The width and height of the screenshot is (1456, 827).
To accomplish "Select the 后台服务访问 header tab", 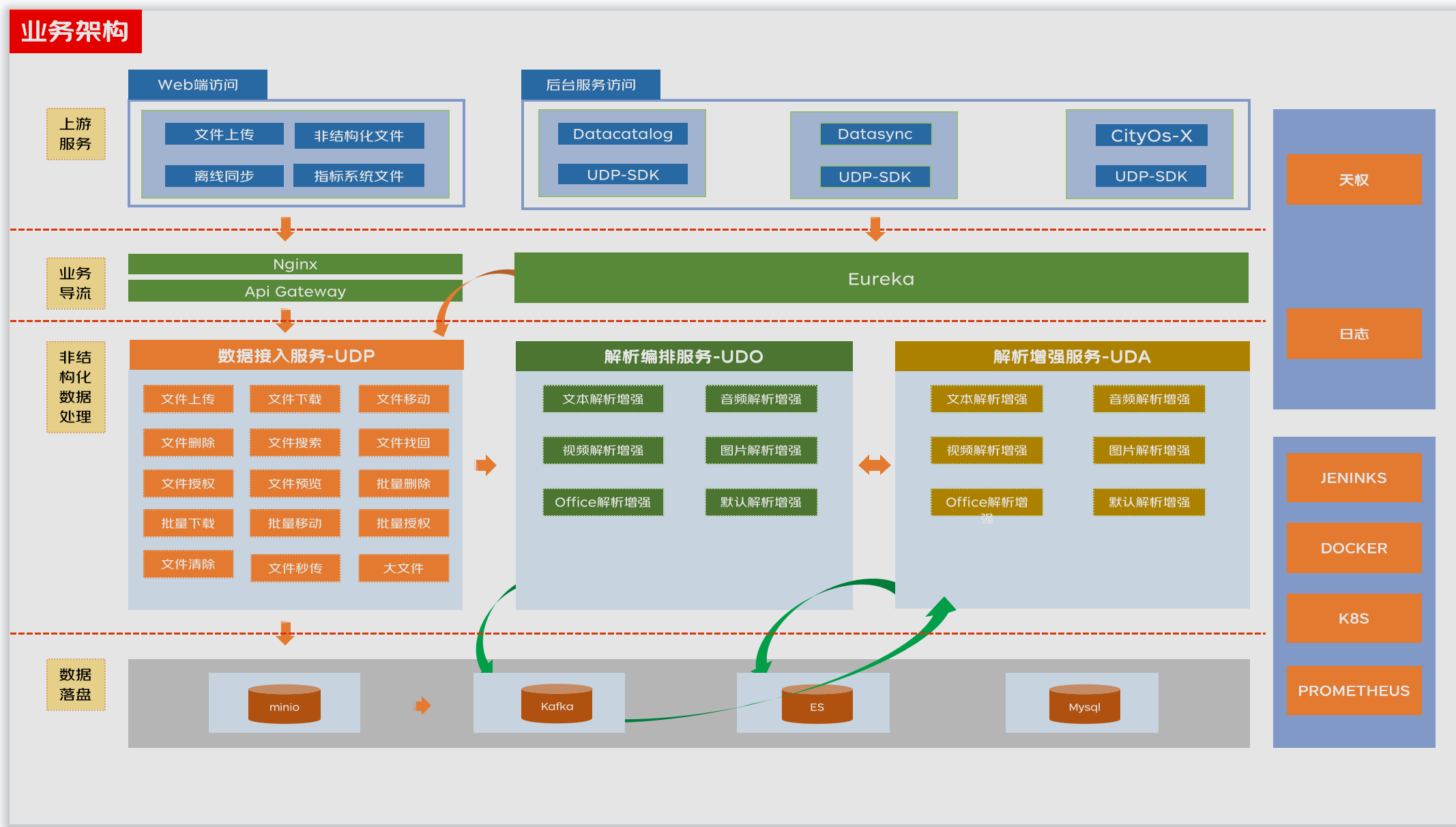I will (x=591, y=85).
